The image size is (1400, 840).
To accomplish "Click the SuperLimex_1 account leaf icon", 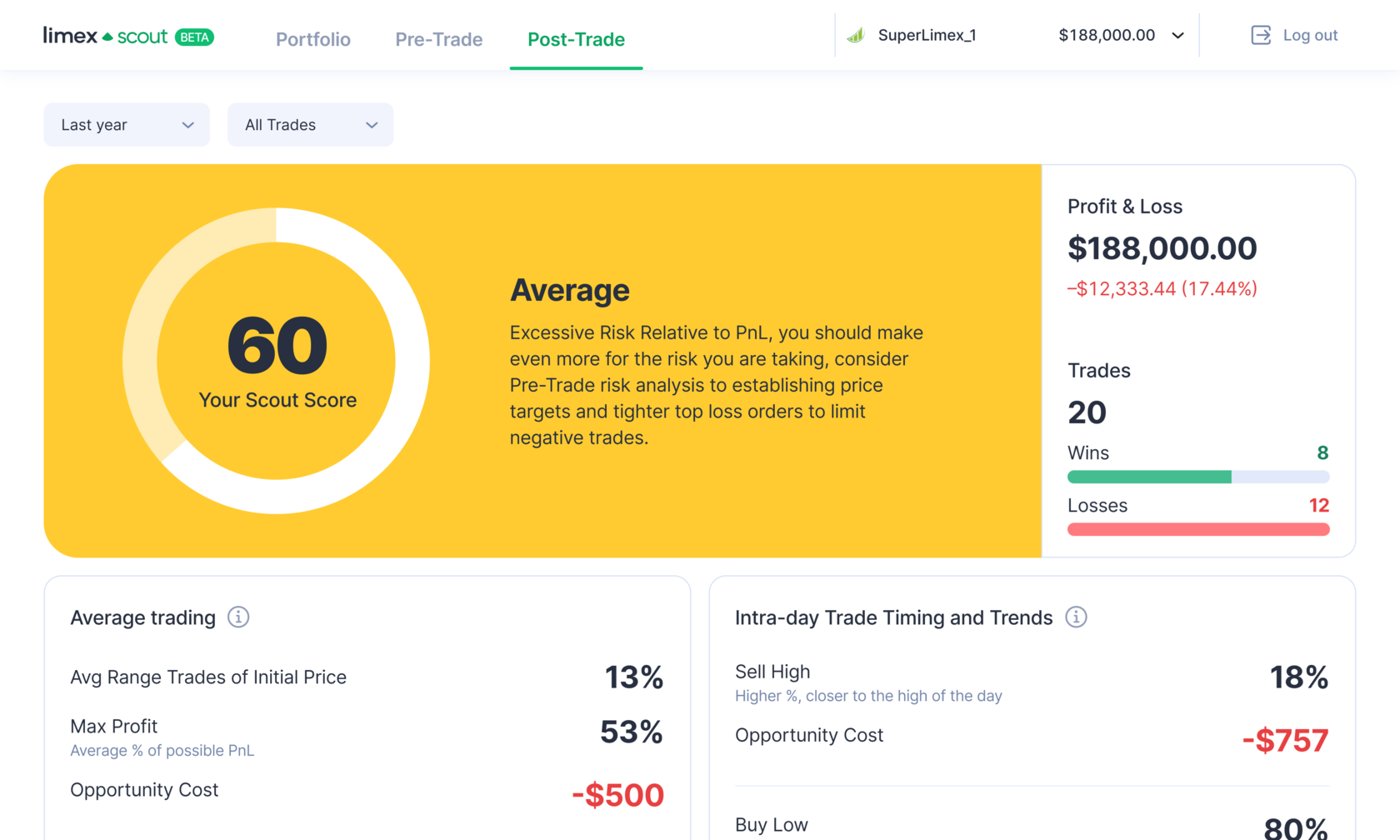I will pyautogui.click(x=856, y=35).
